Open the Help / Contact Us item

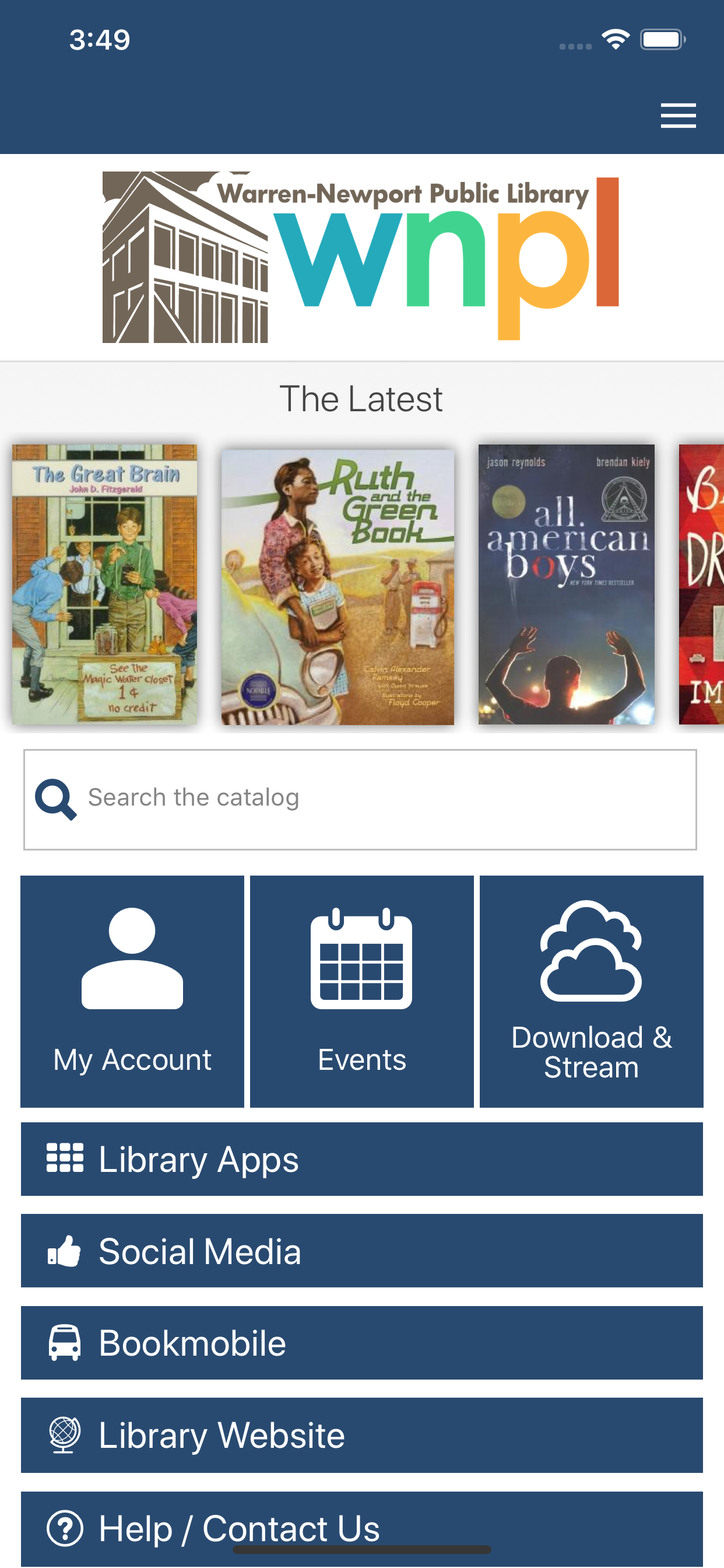362,1528
